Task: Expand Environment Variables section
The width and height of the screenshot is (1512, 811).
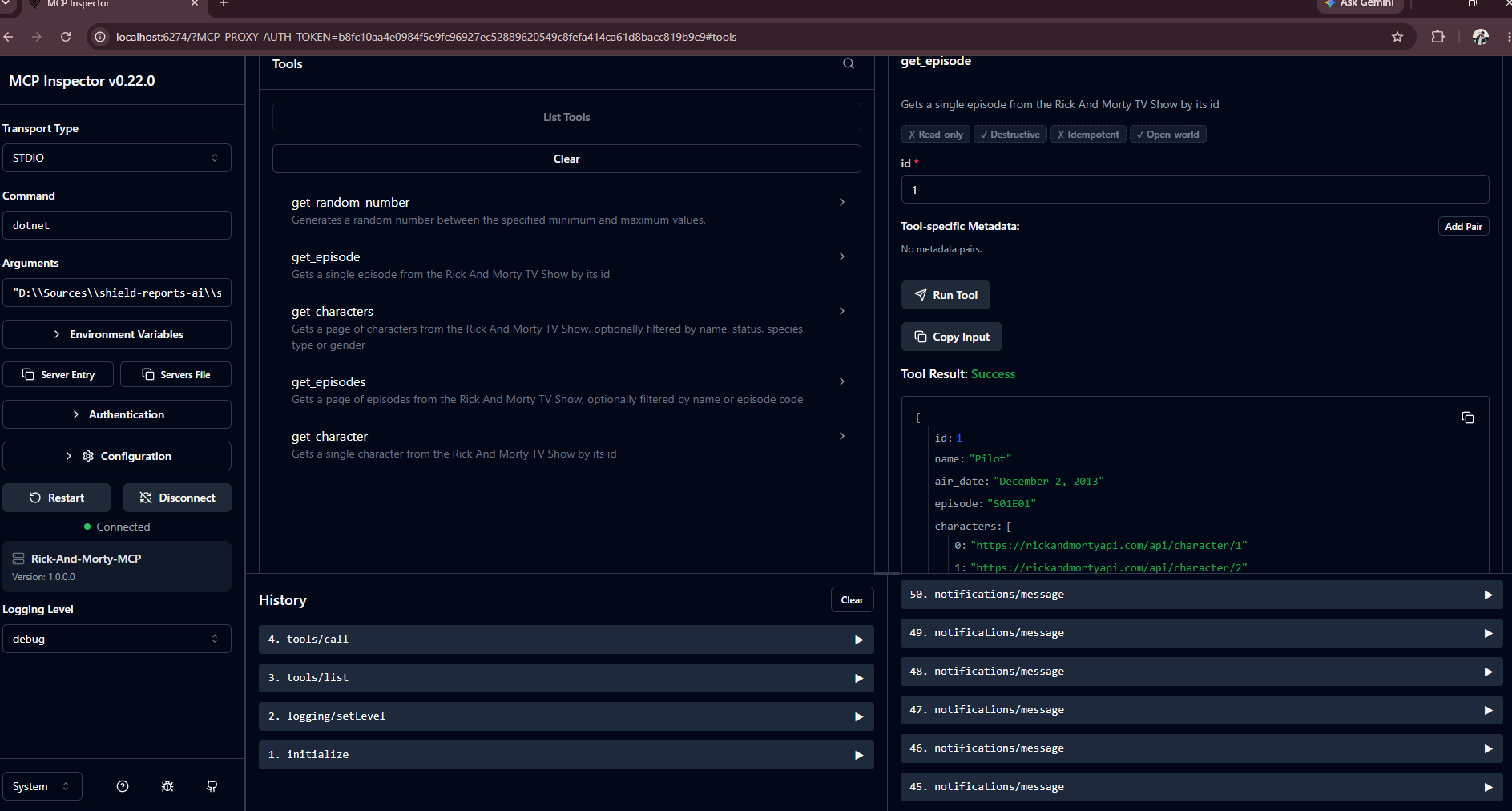Action: click(x=117, y=334)
